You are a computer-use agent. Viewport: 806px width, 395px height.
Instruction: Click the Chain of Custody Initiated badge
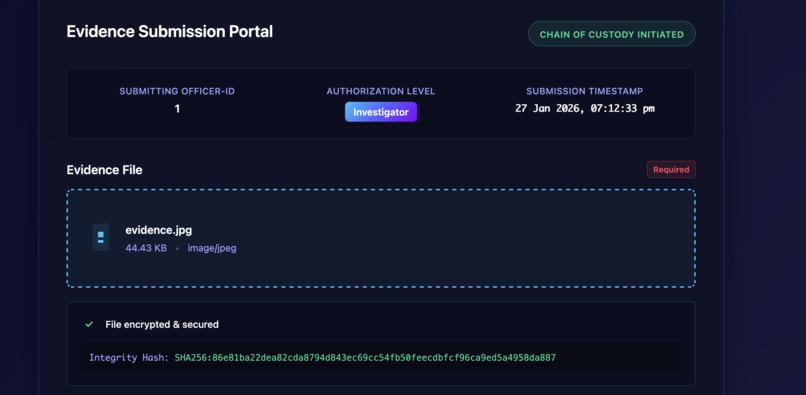[x=612, y=34]
